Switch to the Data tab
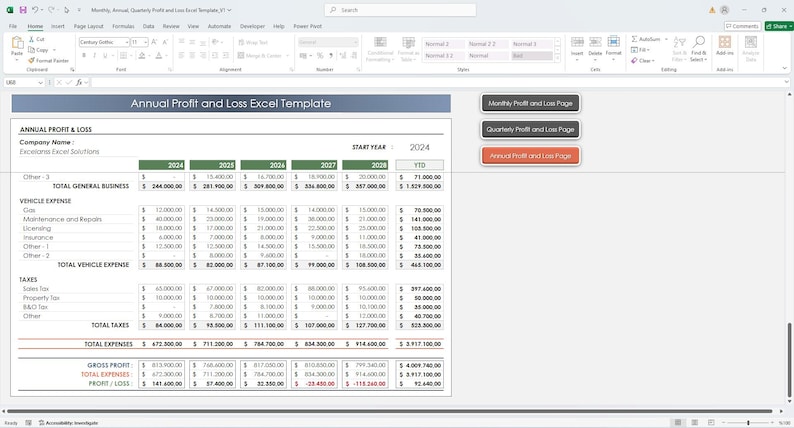 [x=148, y=26]
